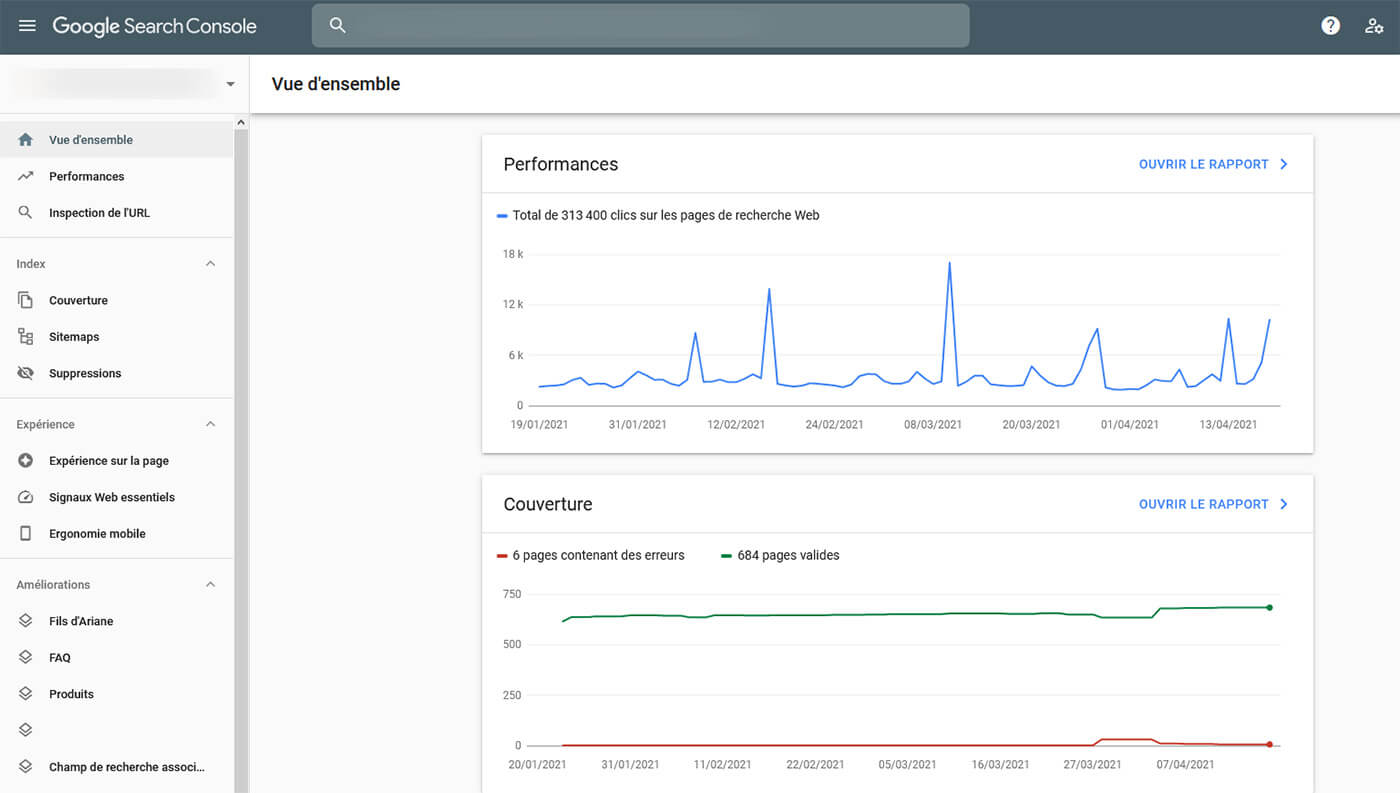
Task: Click the layers icon beside Fils d'Ariane
Action: coord(26,621)
